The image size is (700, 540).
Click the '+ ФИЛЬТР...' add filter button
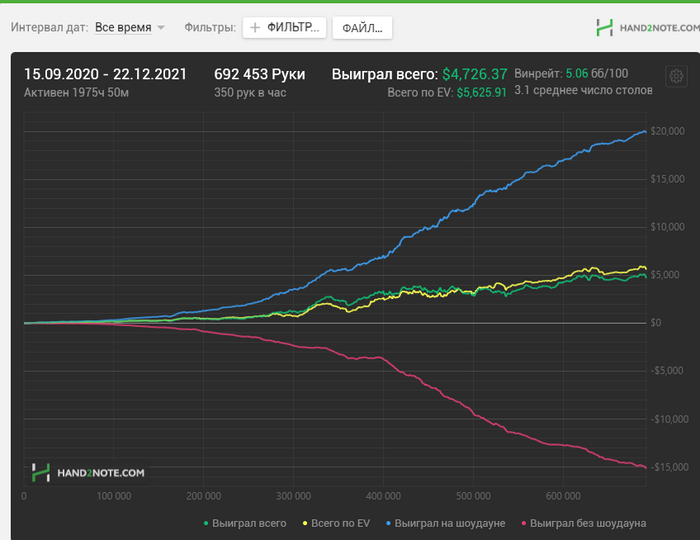[x=284, y=28]
